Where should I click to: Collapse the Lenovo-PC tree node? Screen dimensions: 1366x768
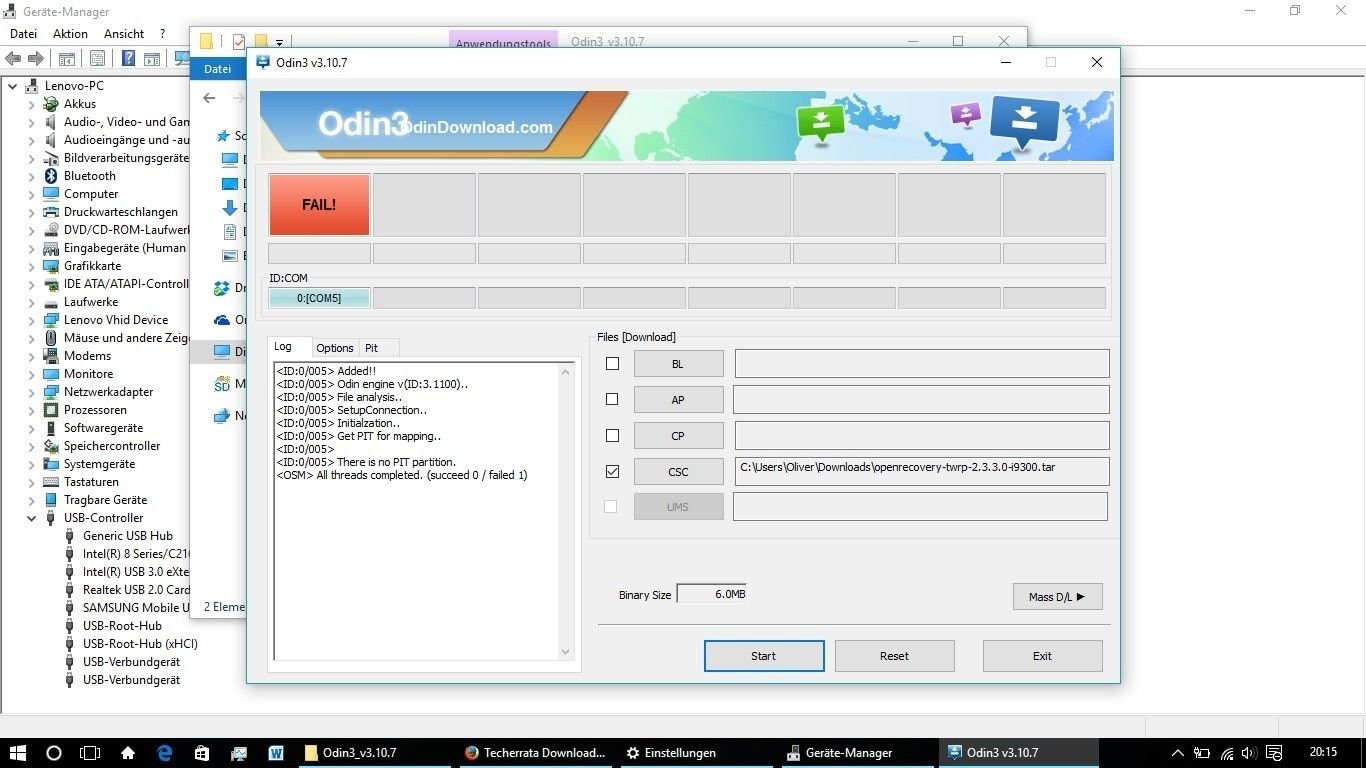tap(13, 86)
